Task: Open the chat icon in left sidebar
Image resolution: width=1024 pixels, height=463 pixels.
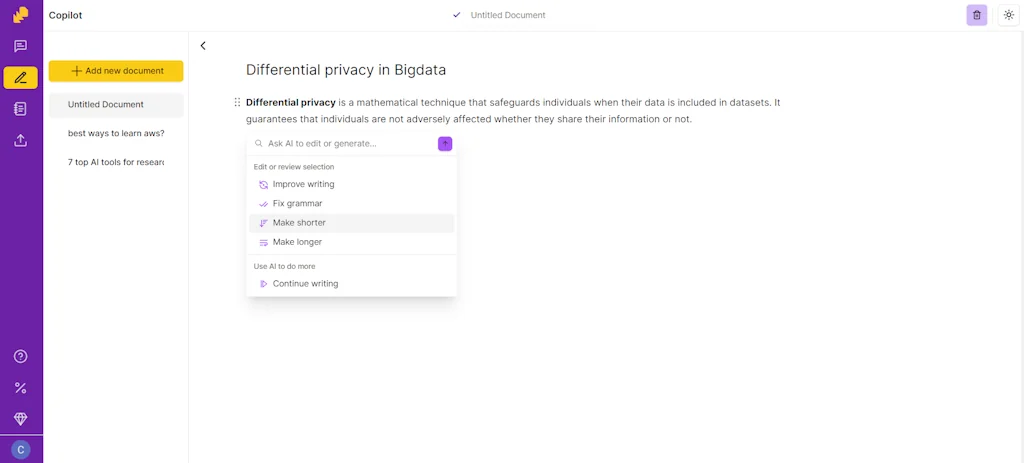Action: point(20,46)
